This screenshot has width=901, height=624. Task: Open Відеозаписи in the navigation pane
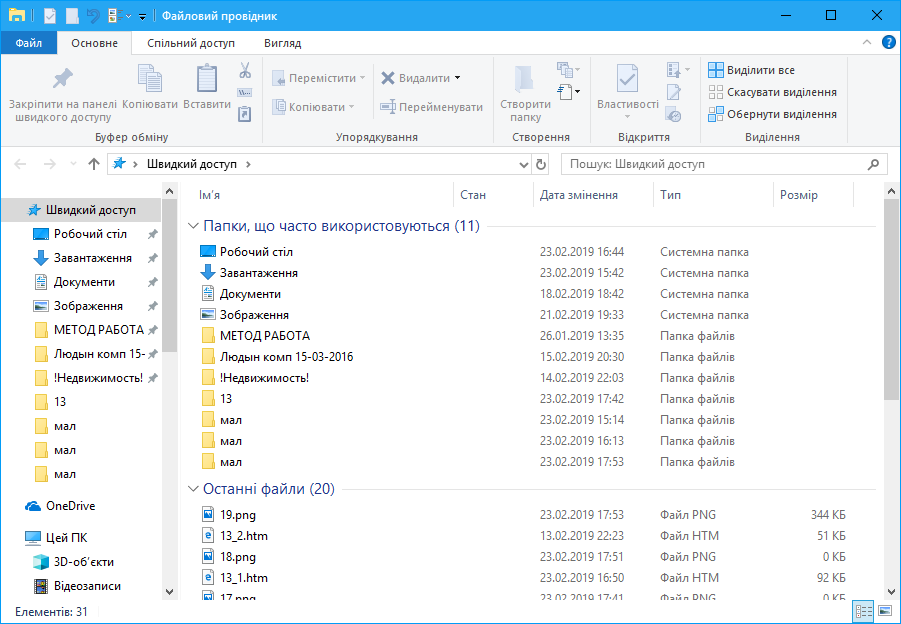tap(77, 586)
